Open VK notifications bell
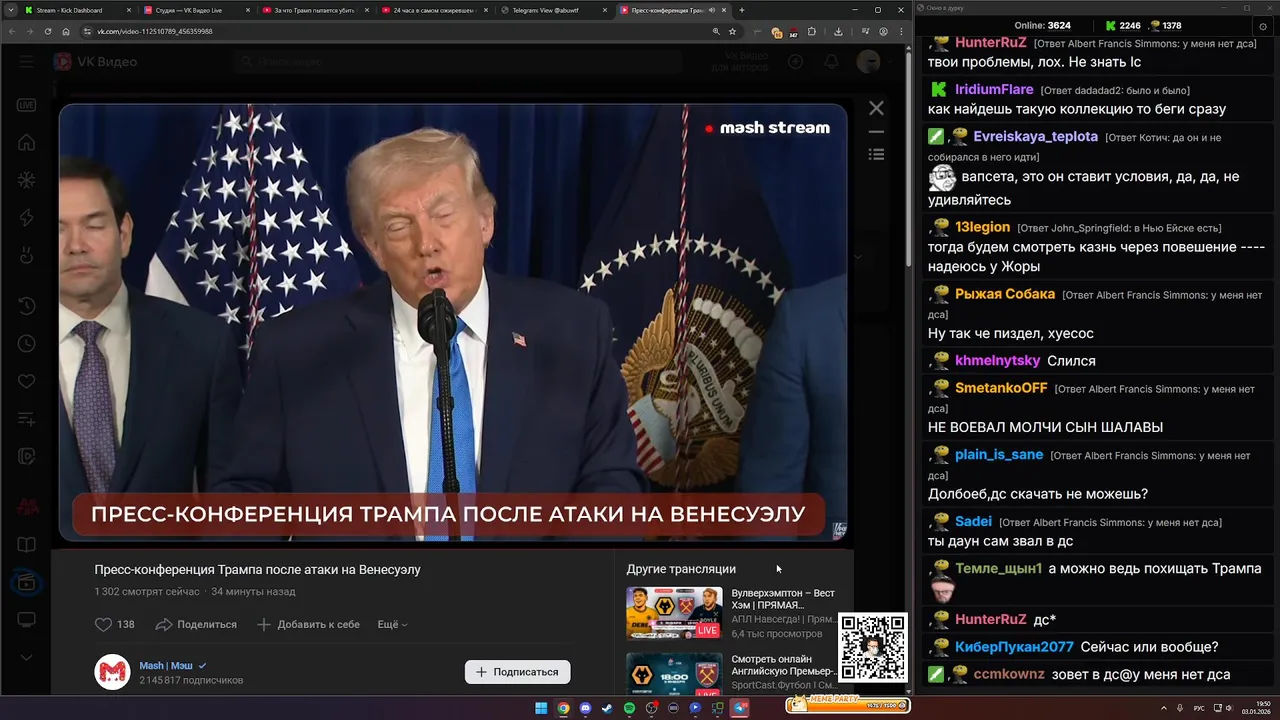Viewport: 1280px width, 720px height. click(x=831, y=62)
